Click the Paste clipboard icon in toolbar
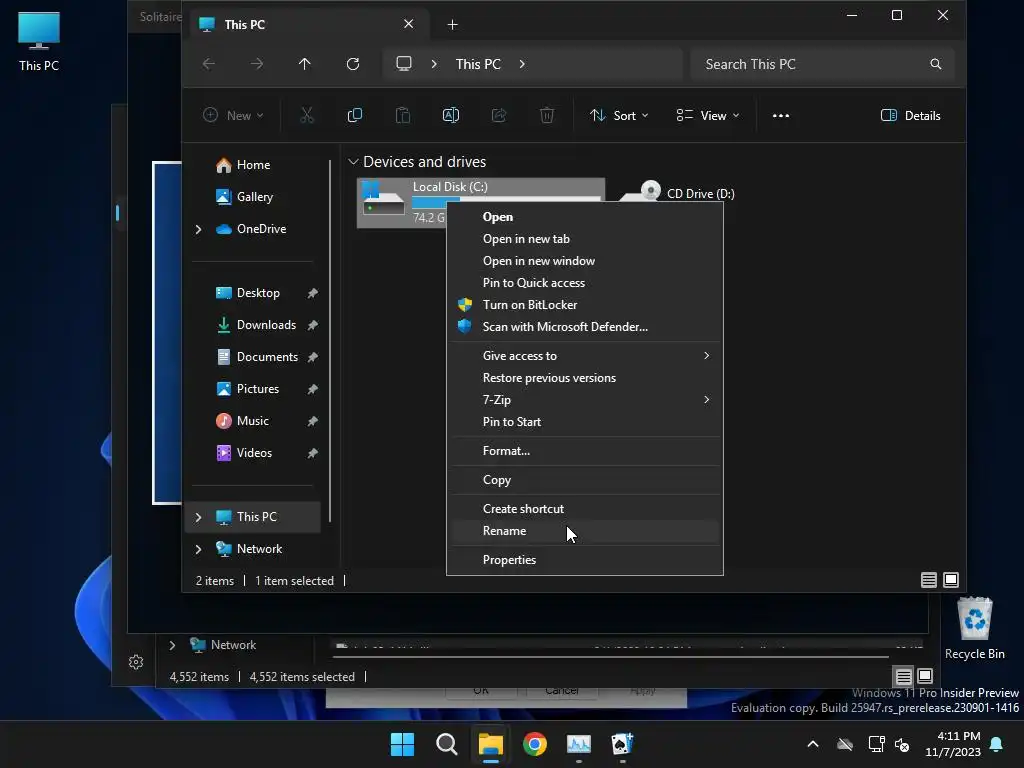 (403, 116)
